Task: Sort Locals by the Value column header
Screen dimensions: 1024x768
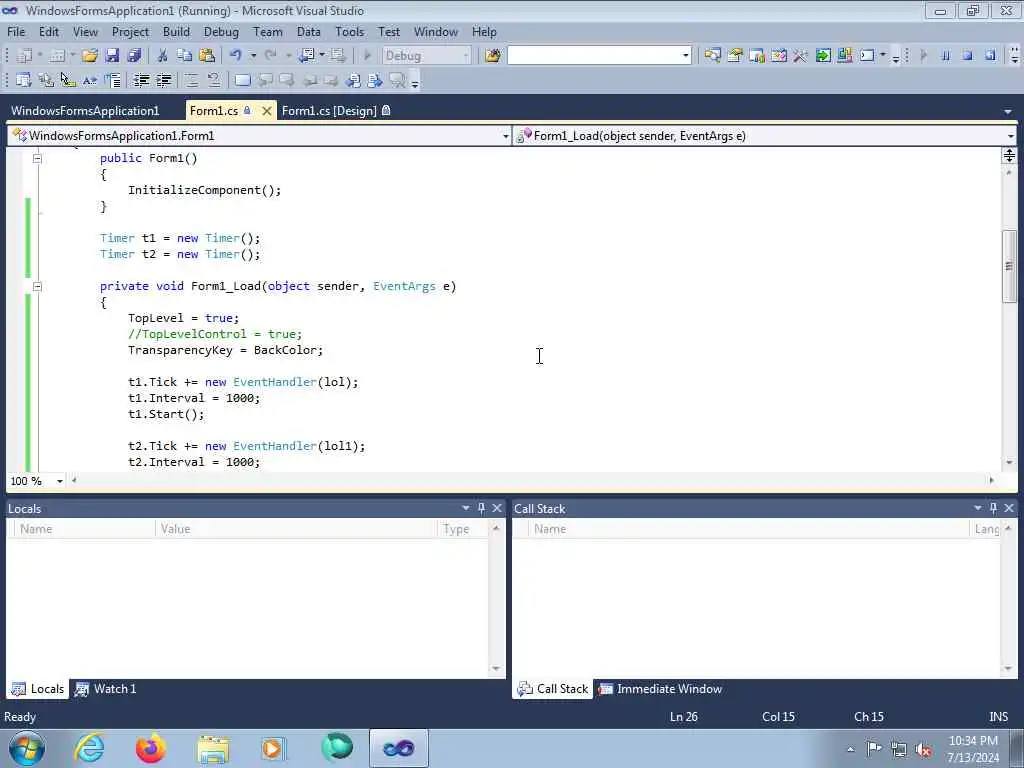Action: (296, 529)
